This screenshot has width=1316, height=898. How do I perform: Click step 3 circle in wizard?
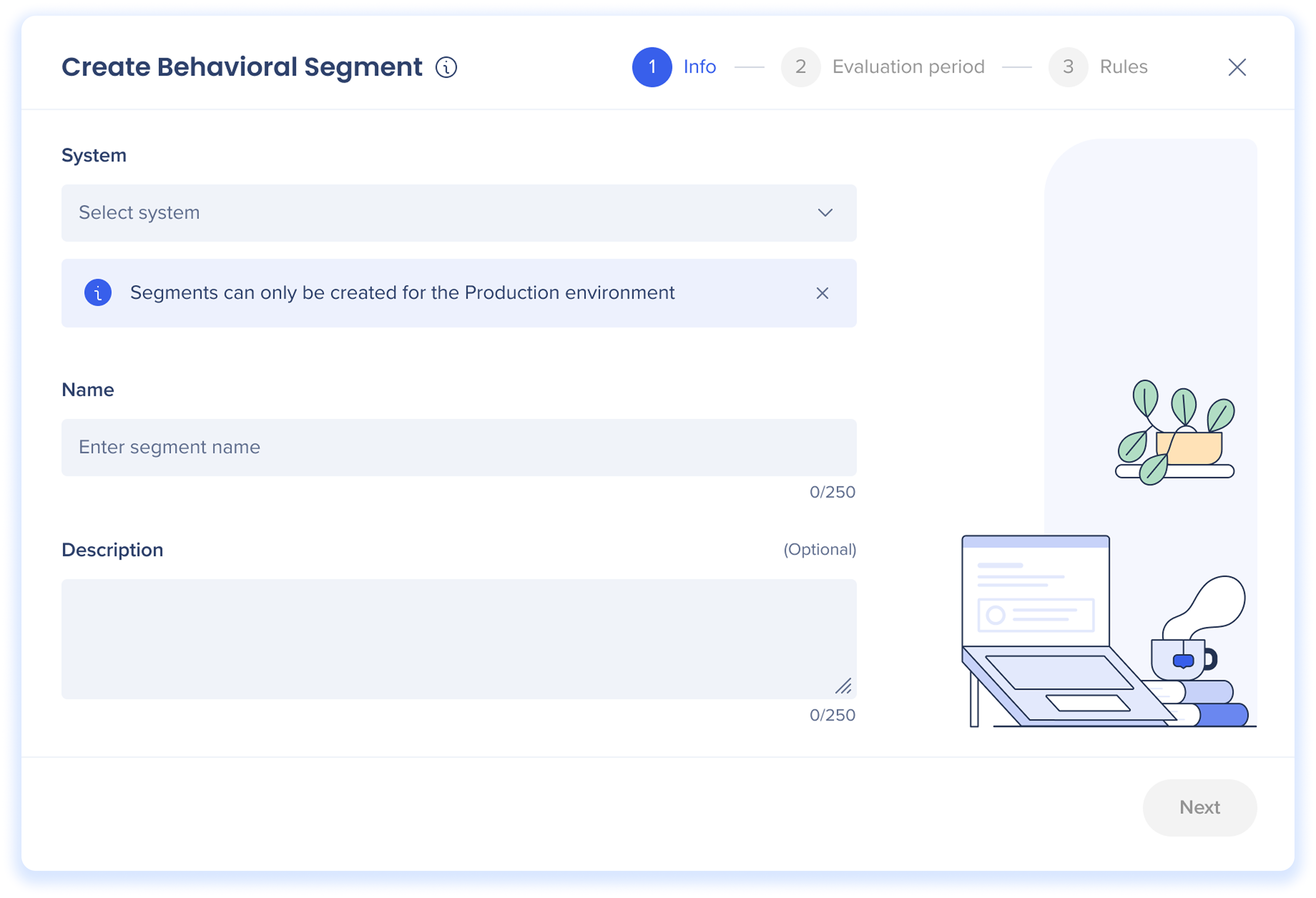[1068, 67]
